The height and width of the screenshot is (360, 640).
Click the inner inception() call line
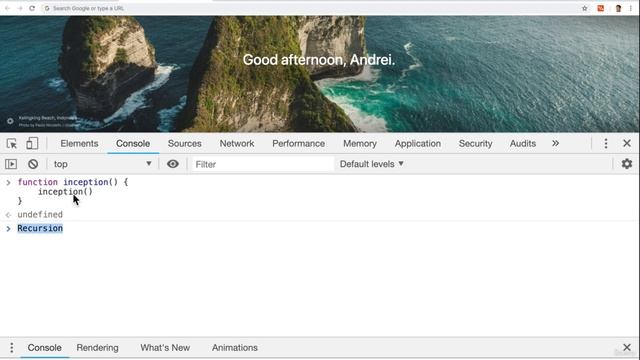point(65,191)
